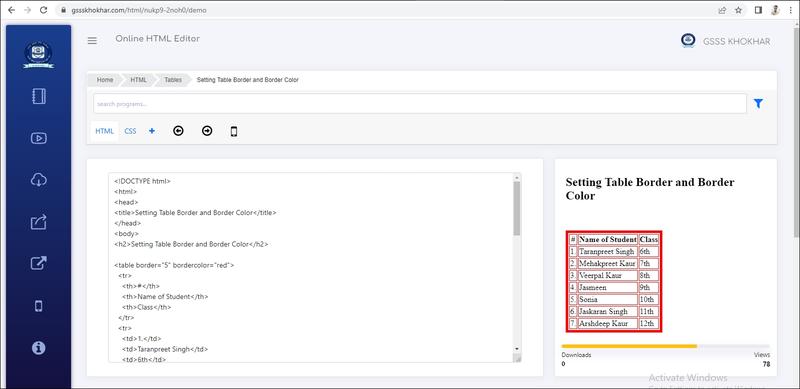Switch to the HTML tab
Image resolution: width=800 pixels, height=389 pixels.
click(105, 131)
